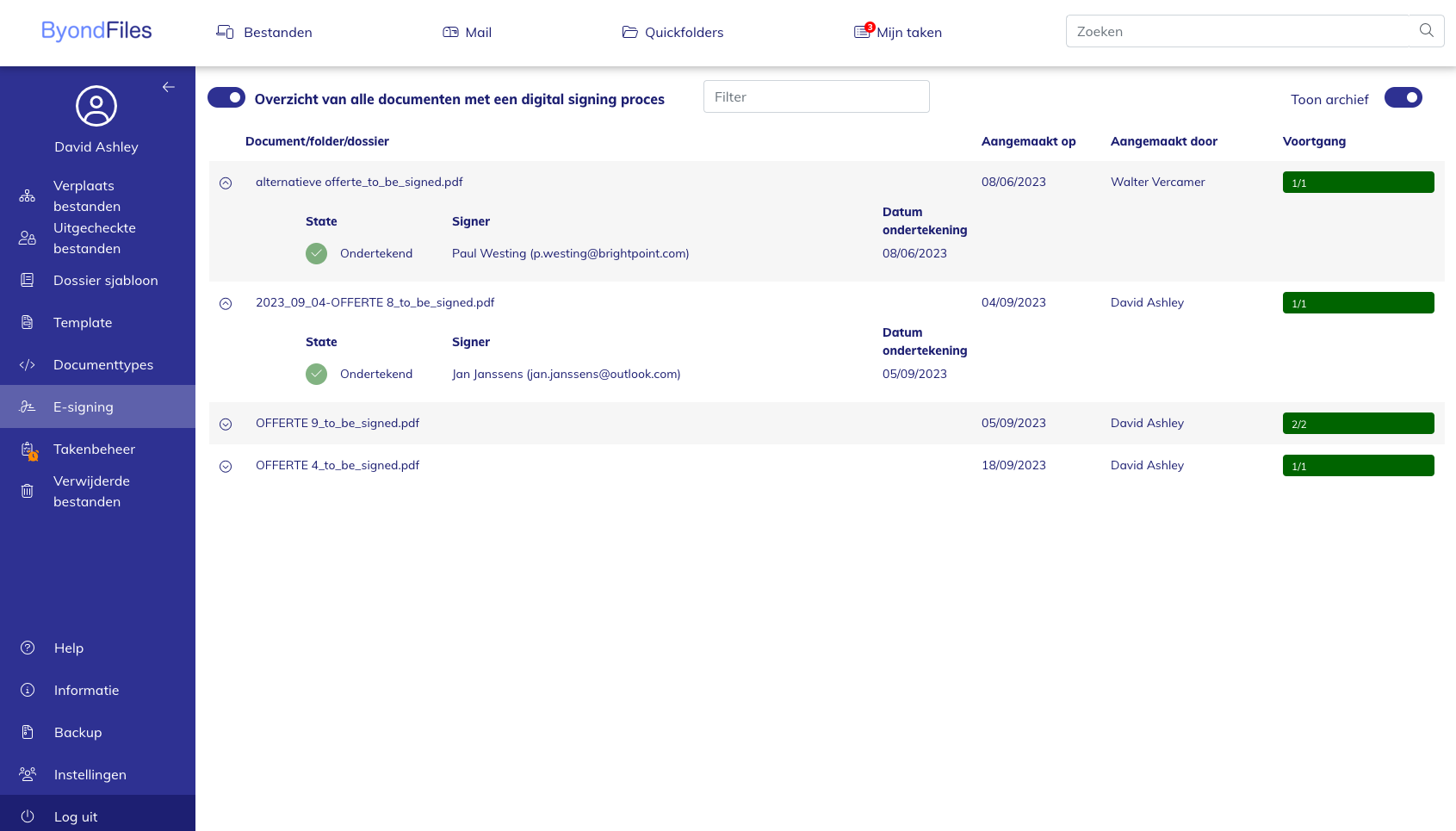Disable the Toon archief switch
The width and height of the screenshot is (1456, 831).
point(1403,98)
